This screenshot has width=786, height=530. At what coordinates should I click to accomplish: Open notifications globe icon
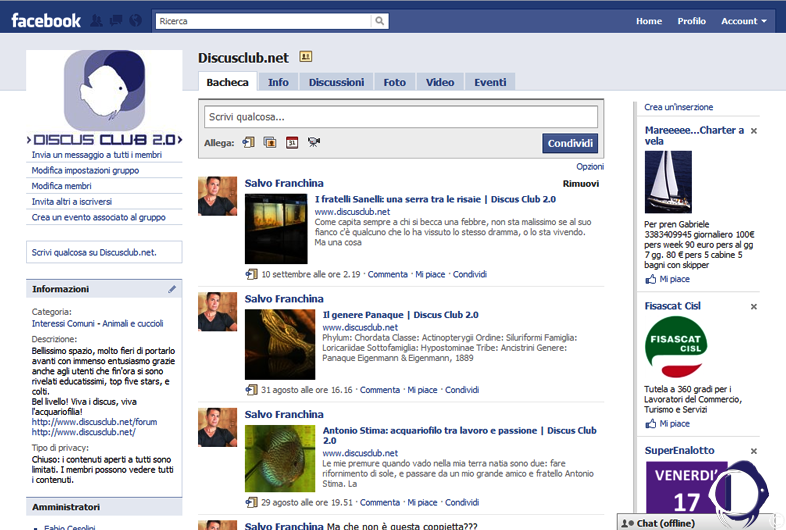click(x=135, y=21)
